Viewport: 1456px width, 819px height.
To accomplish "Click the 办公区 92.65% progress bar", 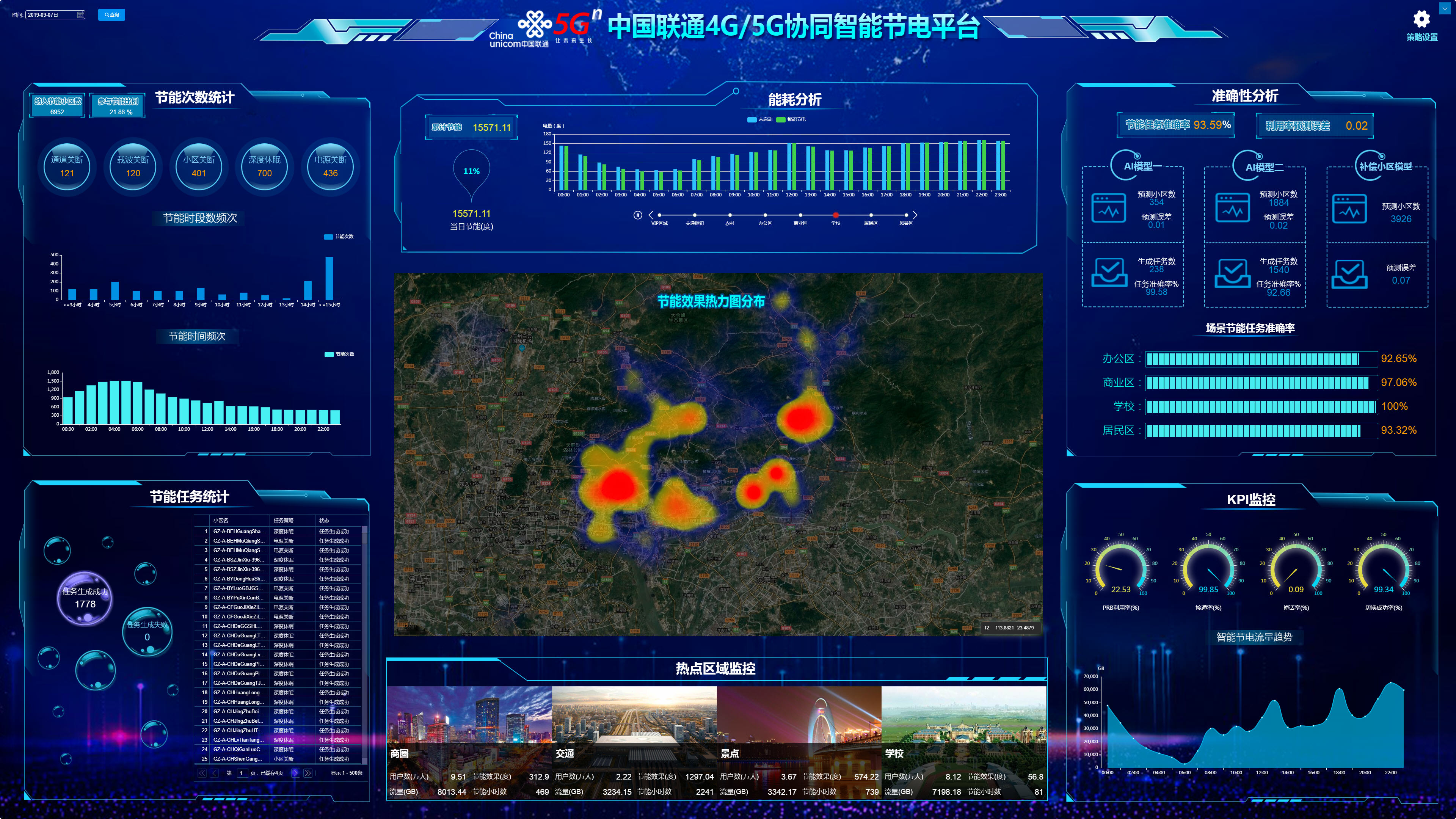I will (1261, 359).
